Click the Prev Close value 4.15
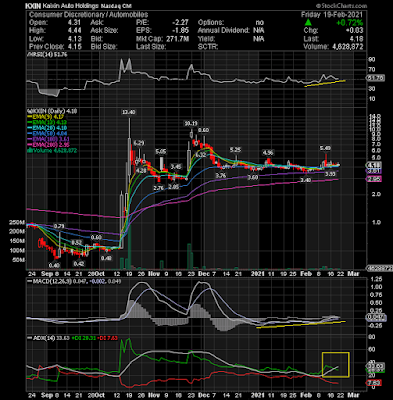Image resolution: width=393 pixels, height=400 pixels. coord(74,47)
